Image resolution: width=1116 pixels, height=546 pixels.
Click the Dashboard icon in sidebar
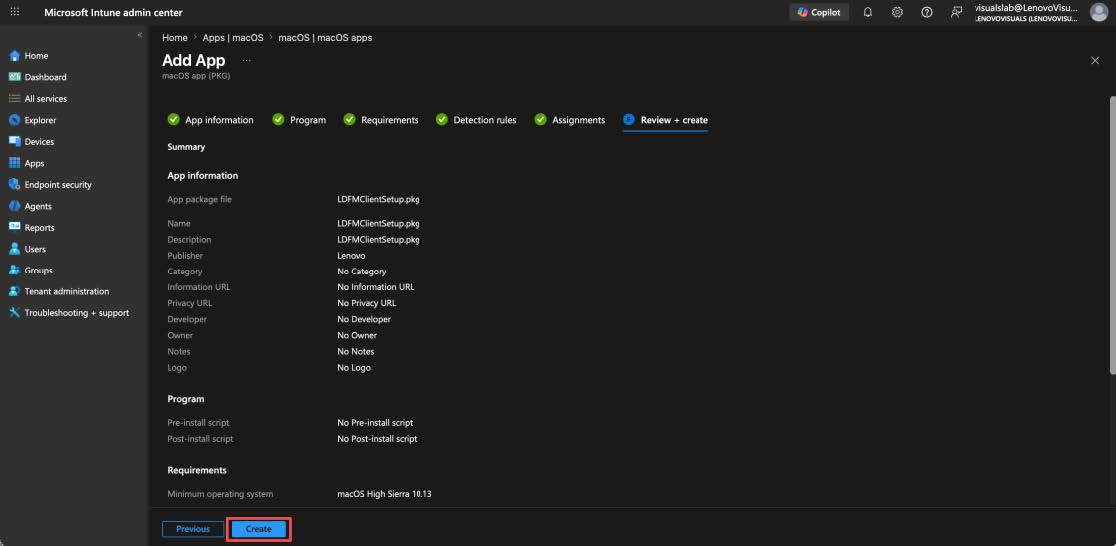coord(14,77)
